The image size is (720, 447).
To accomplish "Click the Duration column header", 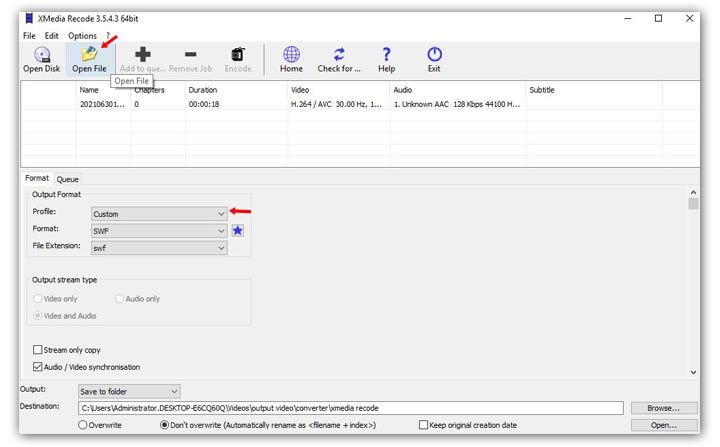I will 202,90.
